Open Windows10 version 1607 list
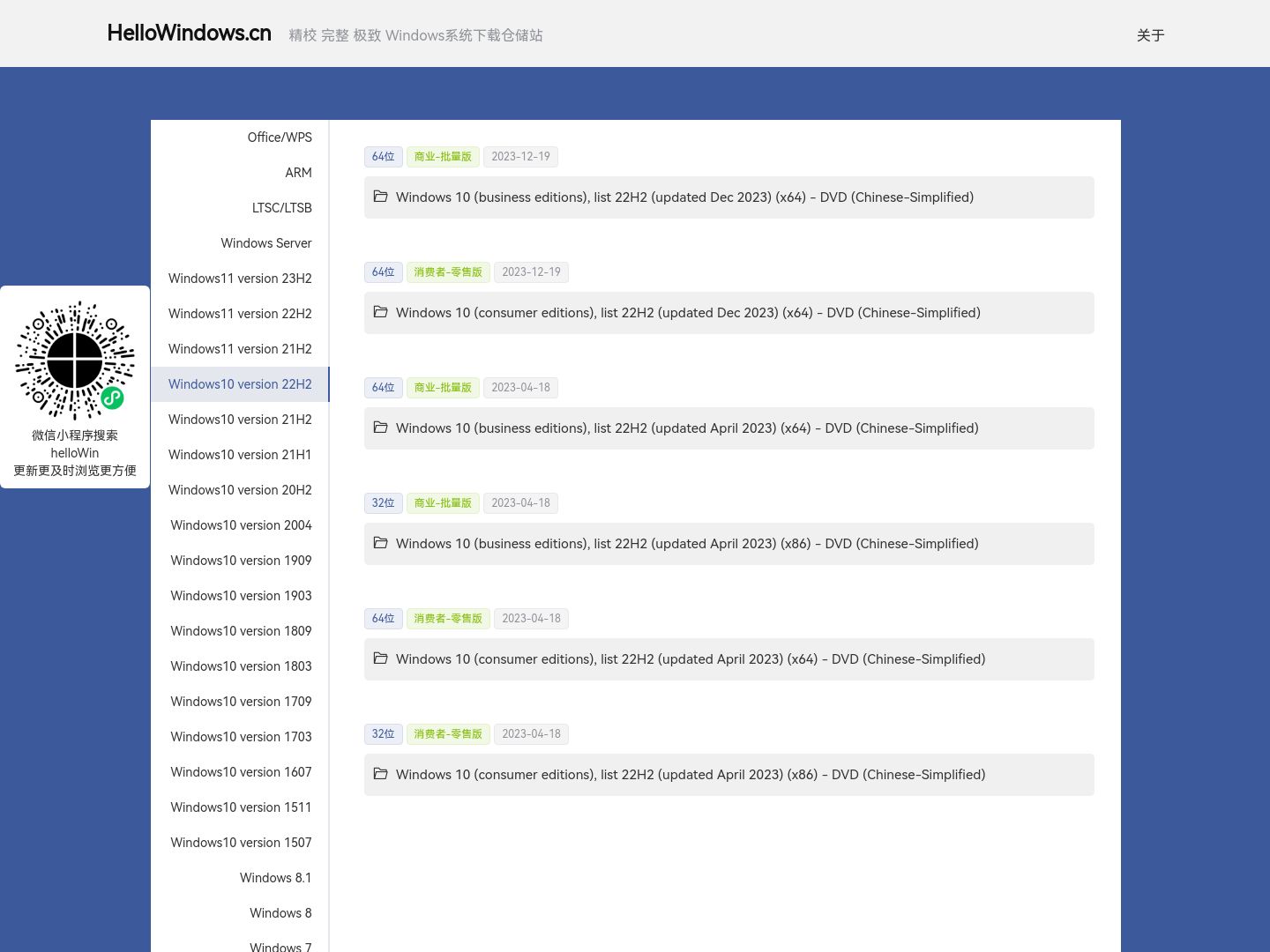The width and height of the screenshot is (1270, 952). click(x=240, y=772)
